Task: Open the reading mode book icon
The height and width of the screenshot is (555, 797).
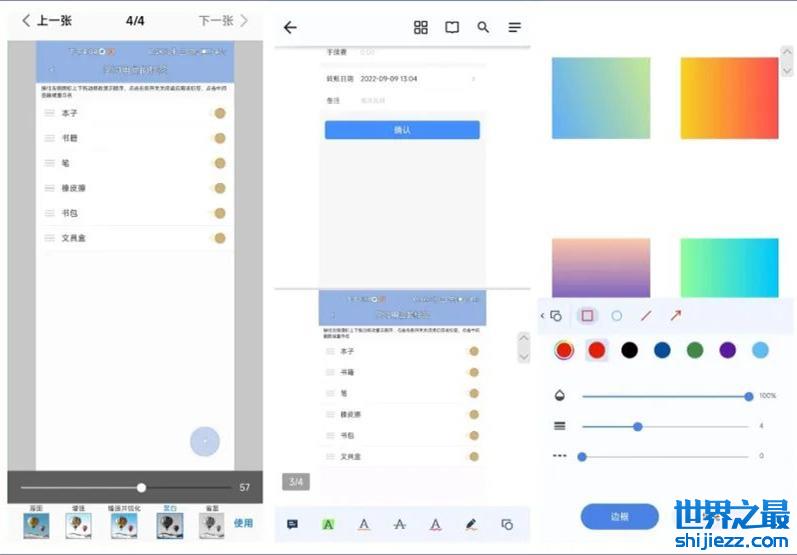Action: click(452, 28)
